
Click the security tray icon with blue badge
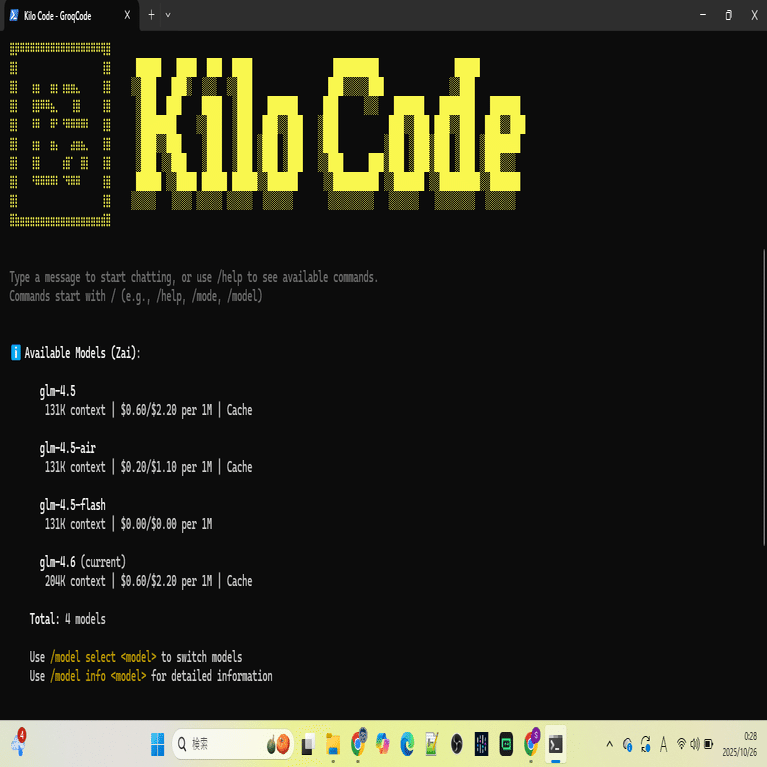(x=628, y=744)
